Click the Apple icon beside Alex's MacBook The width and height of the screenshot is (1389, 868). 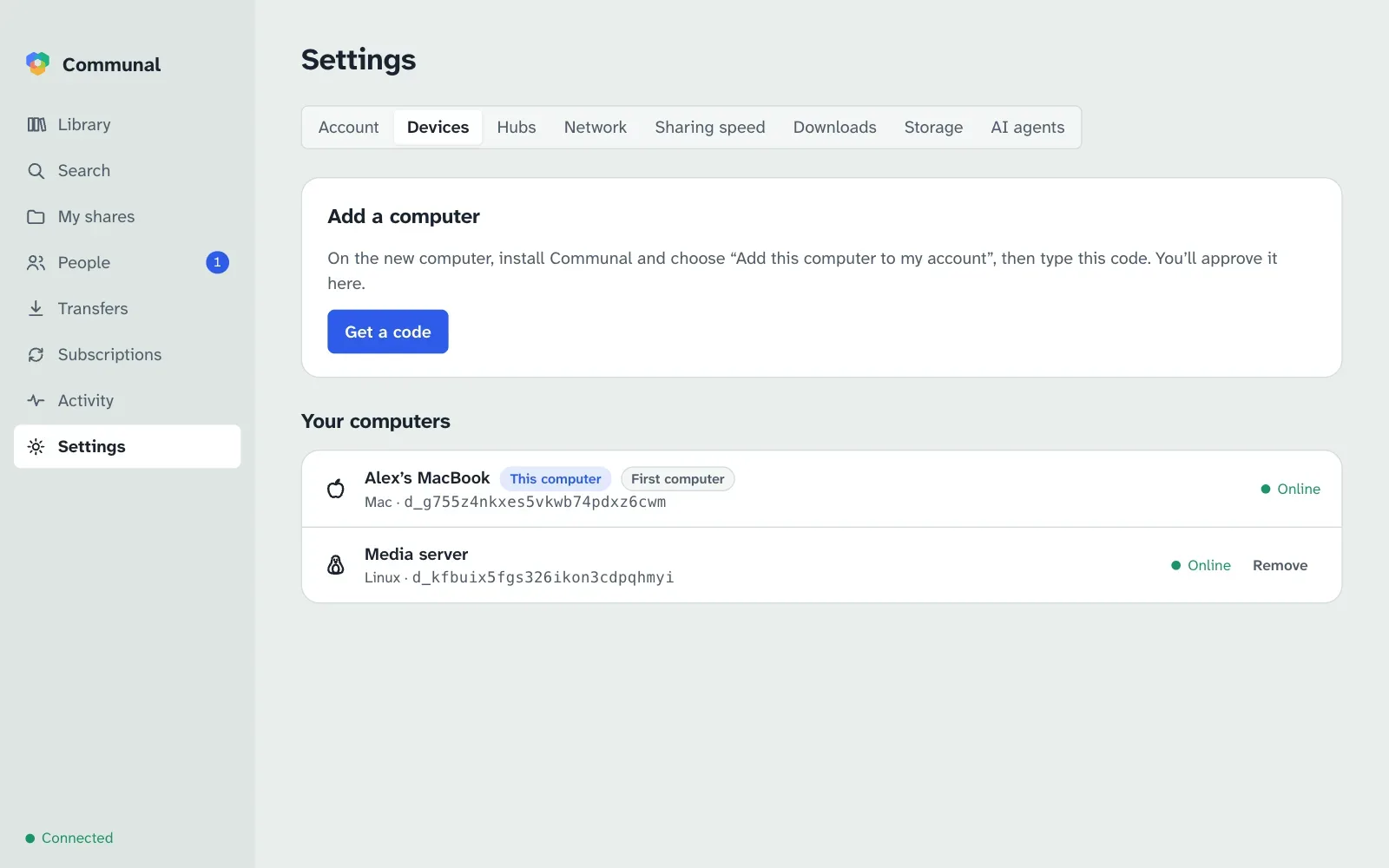[x=336, y=489]
